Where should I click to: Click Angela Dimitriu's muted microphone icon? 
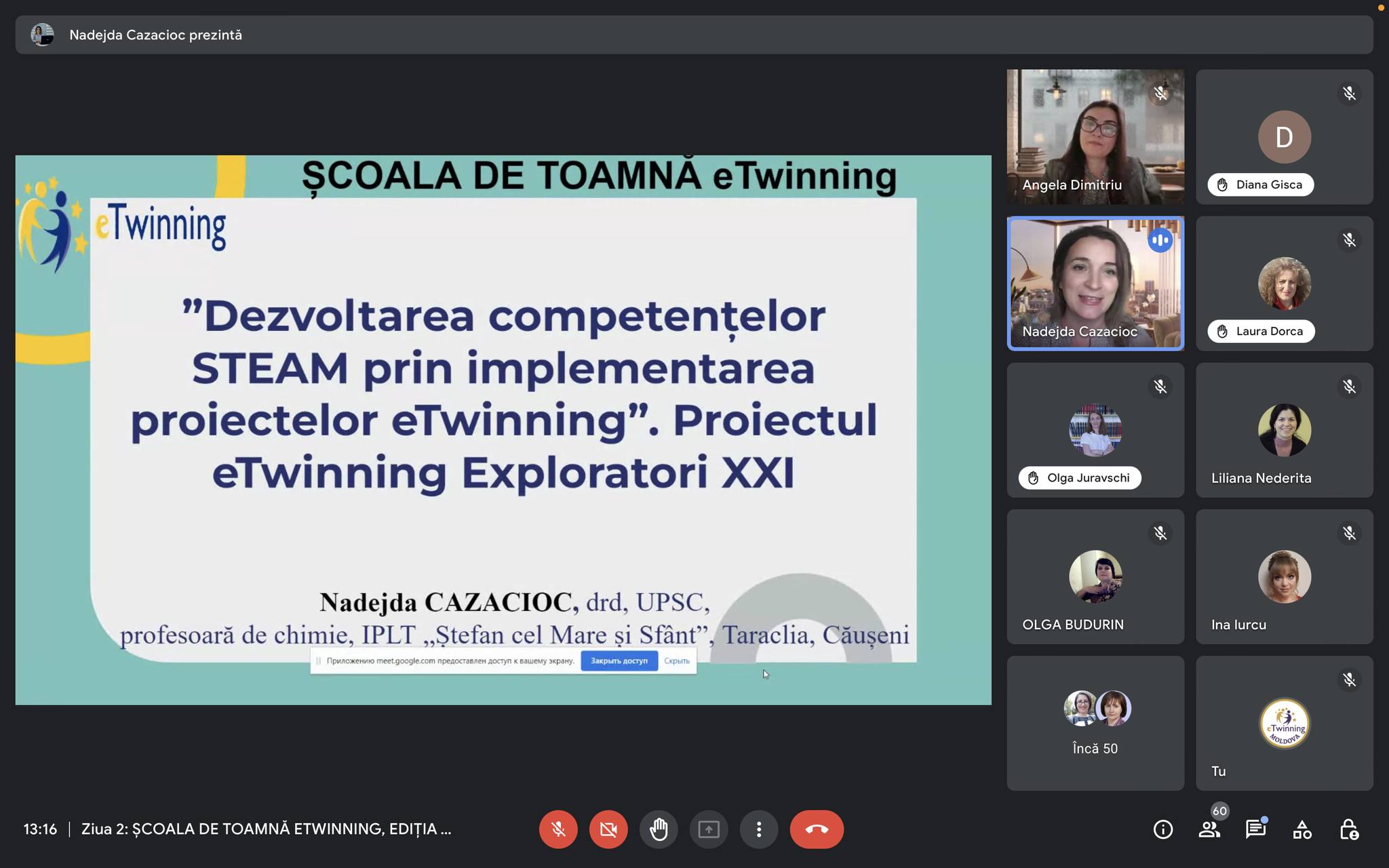coord(1160,93)
